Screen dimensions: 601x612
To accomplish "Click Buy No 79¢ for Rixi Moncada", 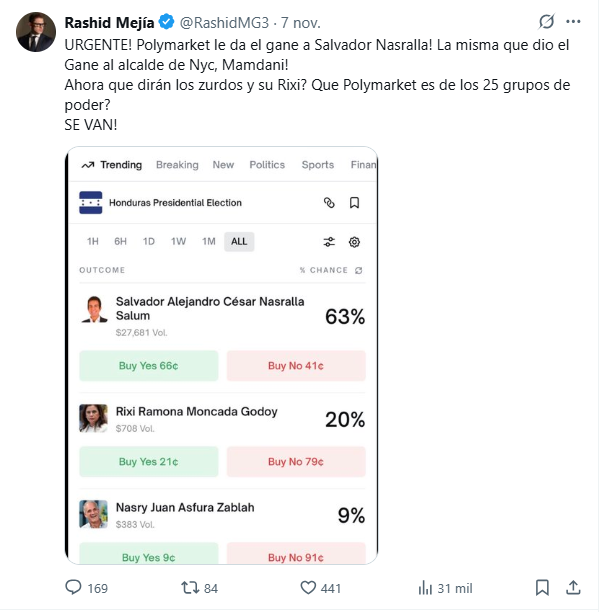I will pyautogui.click(x=296, y=462).
